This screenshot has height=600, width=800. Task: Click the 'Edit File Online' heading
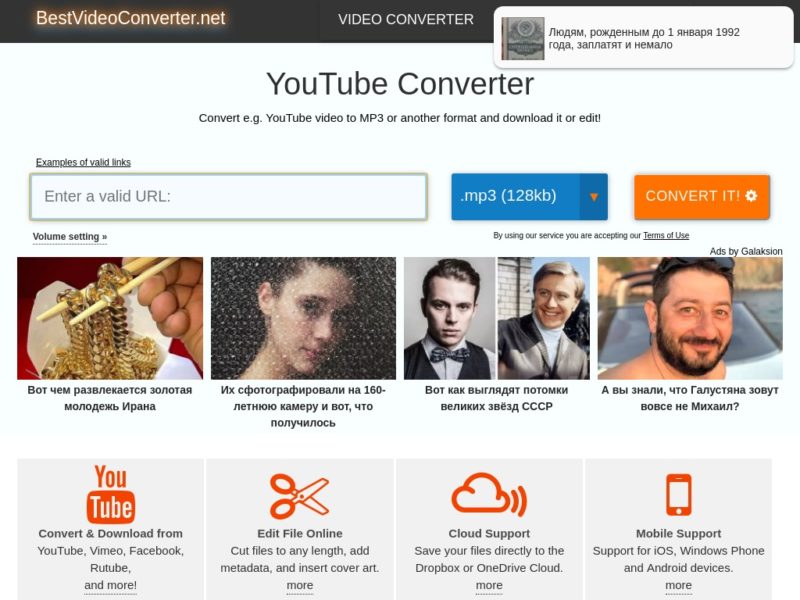299,534
